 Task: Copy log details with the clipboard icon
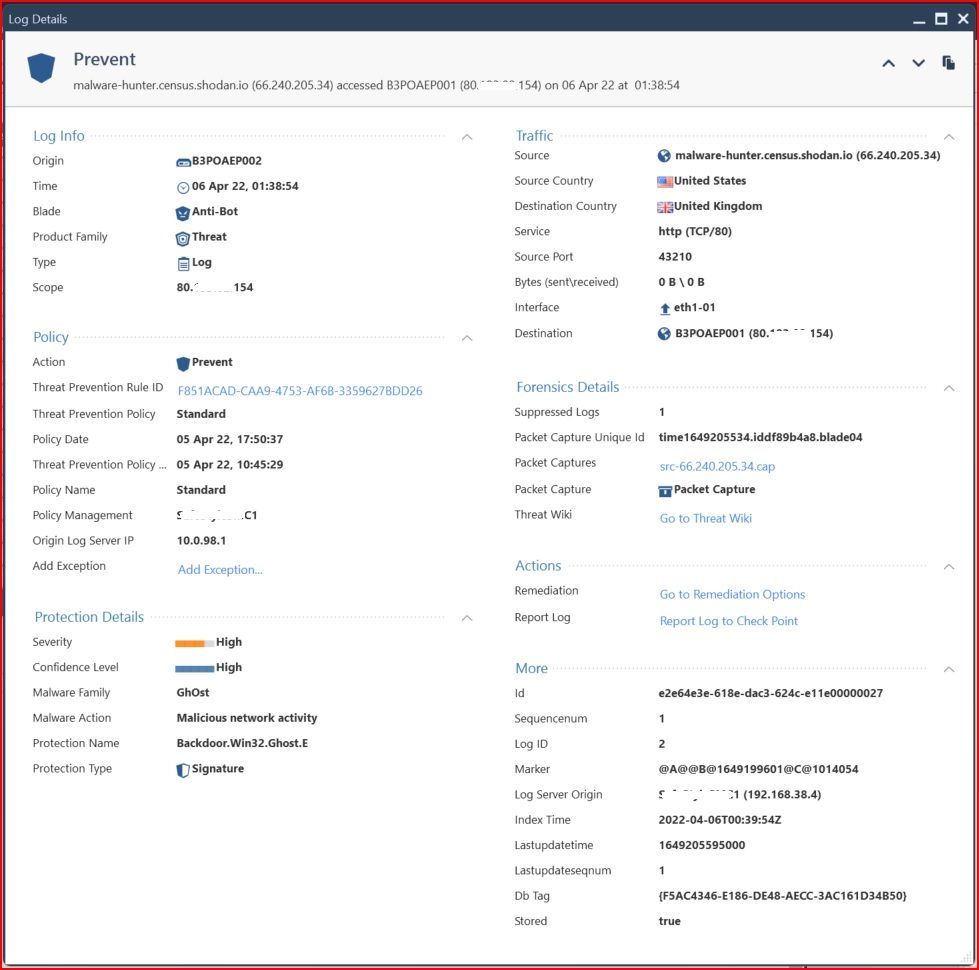point(948,62)
